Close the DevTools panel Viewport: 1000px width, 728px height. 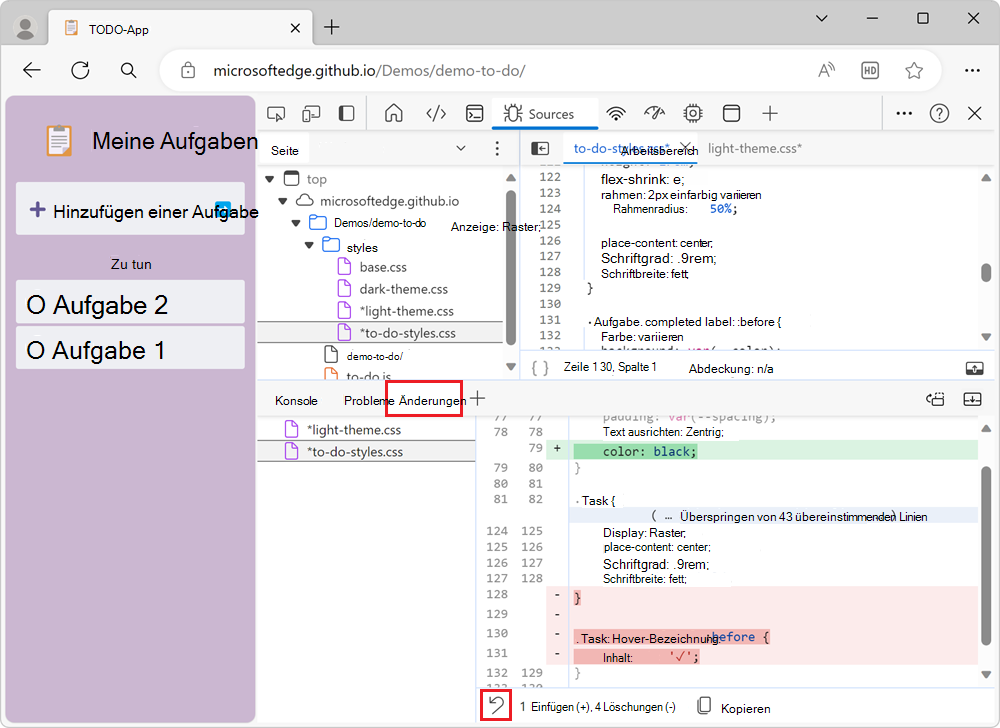pos(974,113)
